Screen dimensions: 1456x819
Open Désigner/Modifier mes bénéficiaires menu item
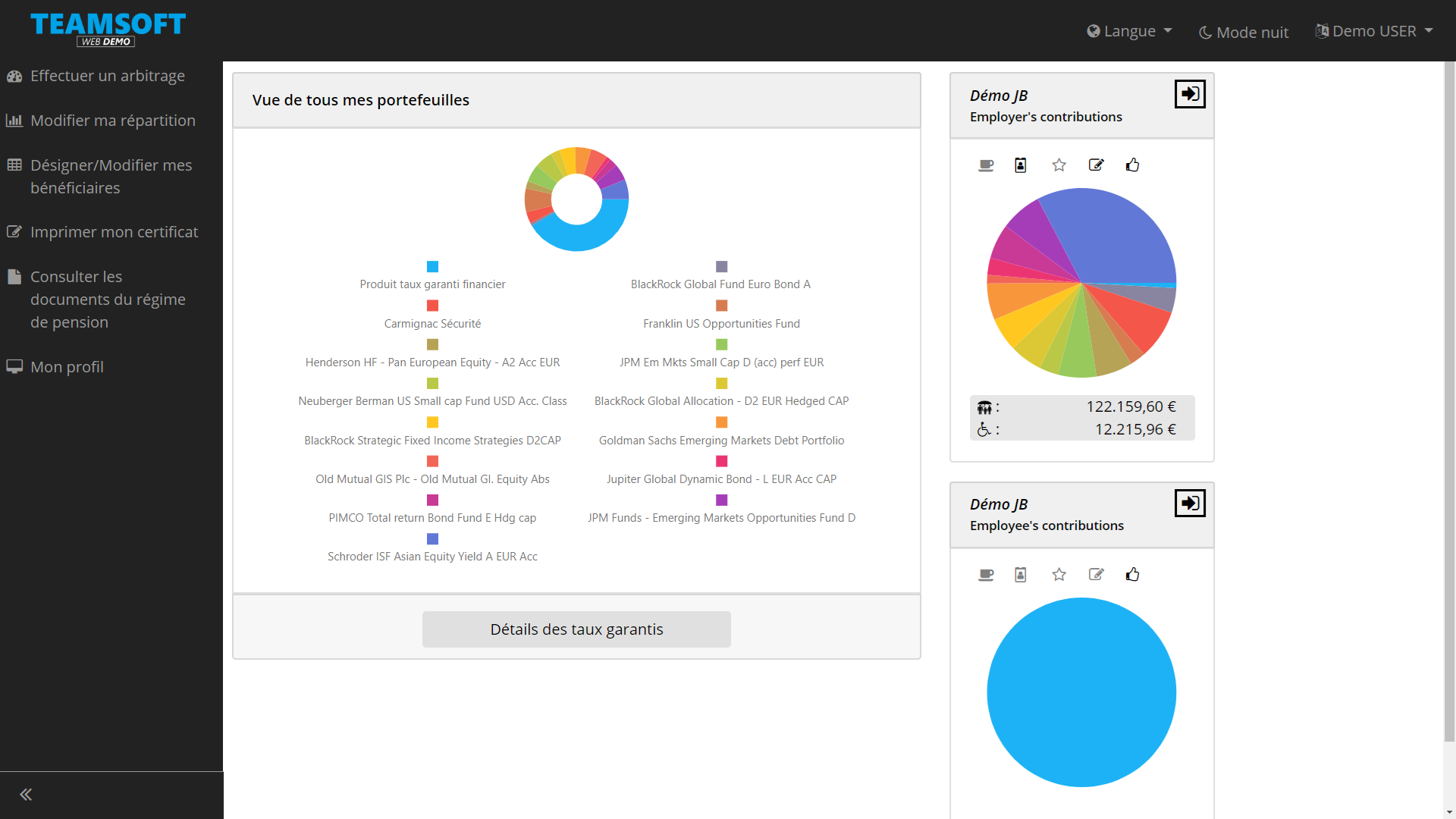coord(111,176)
